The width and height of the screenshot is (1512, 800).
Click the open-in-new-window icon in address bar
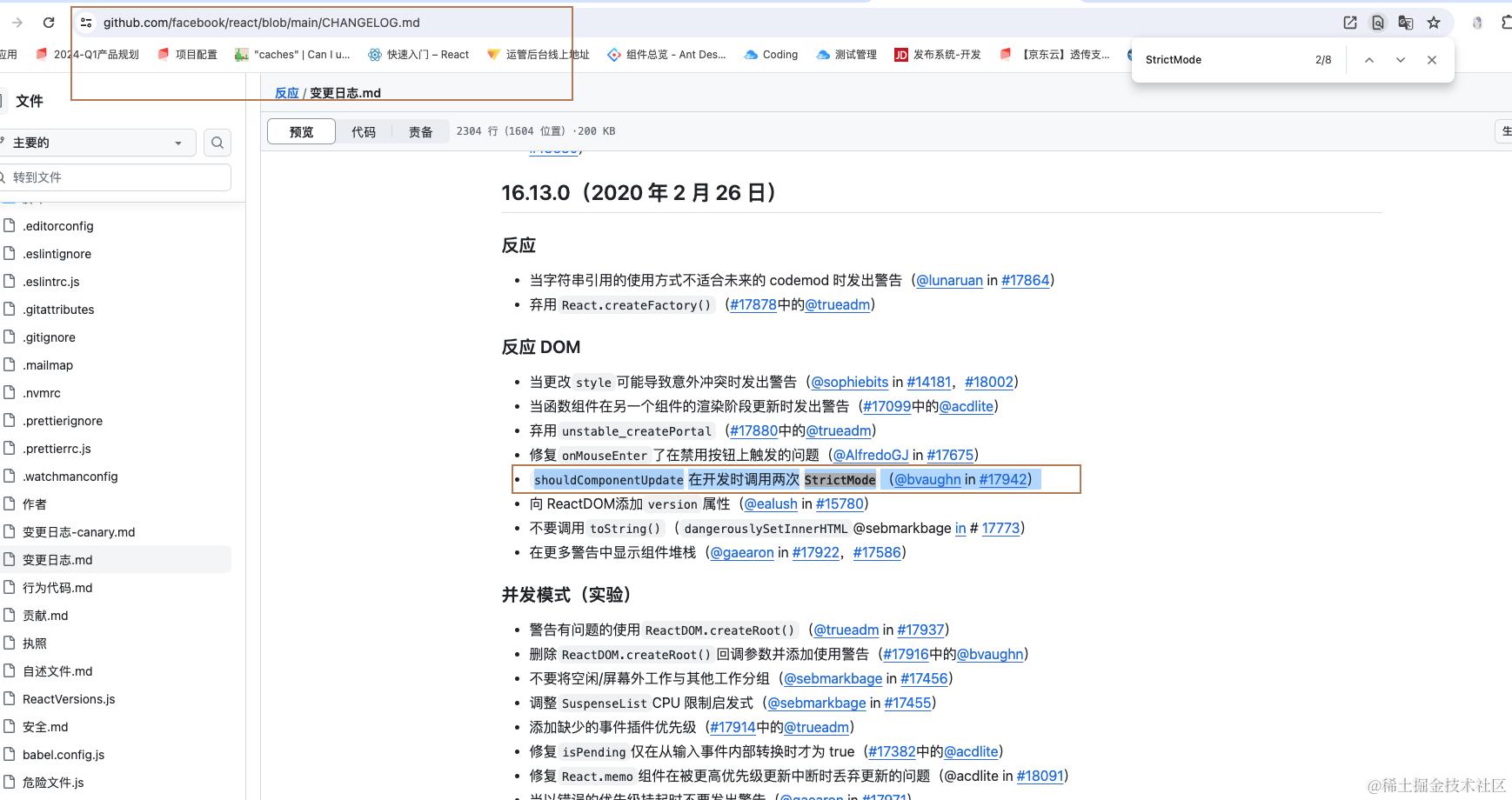pos(1350,23)
